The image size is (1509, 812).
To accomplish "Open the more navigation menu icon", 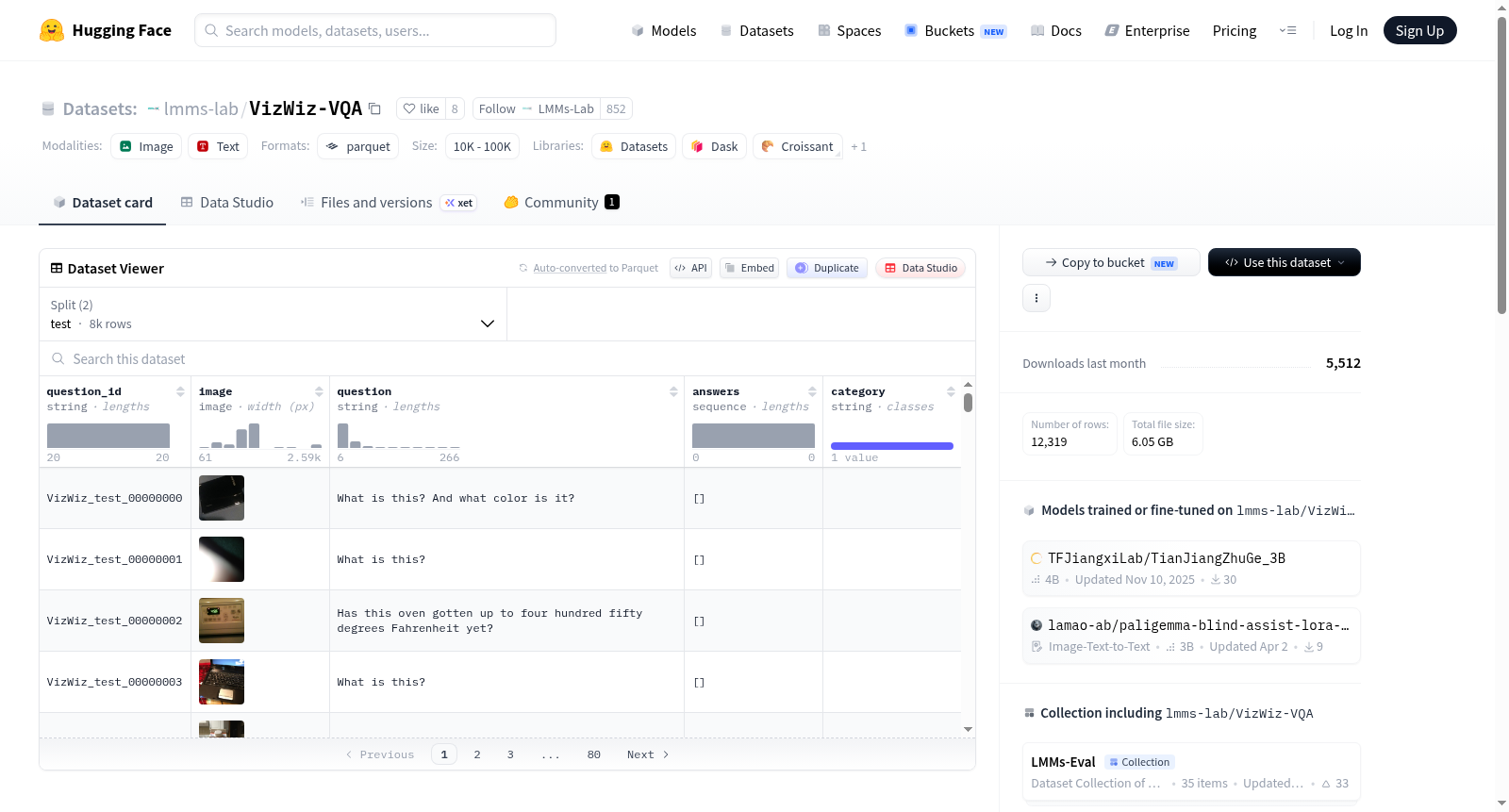I will point(1287,30).
